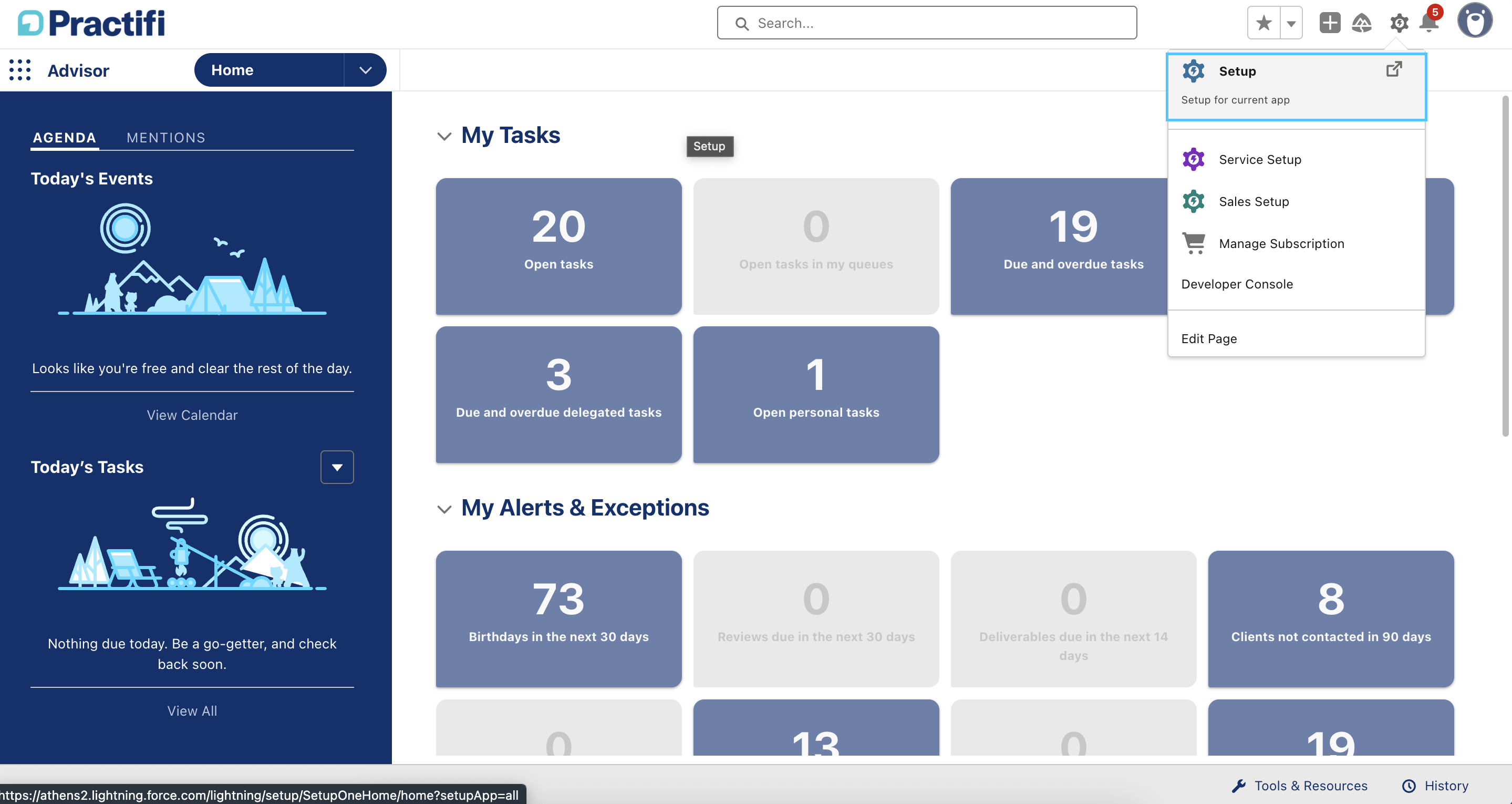Open the Global Actions plus icon

1330,23
